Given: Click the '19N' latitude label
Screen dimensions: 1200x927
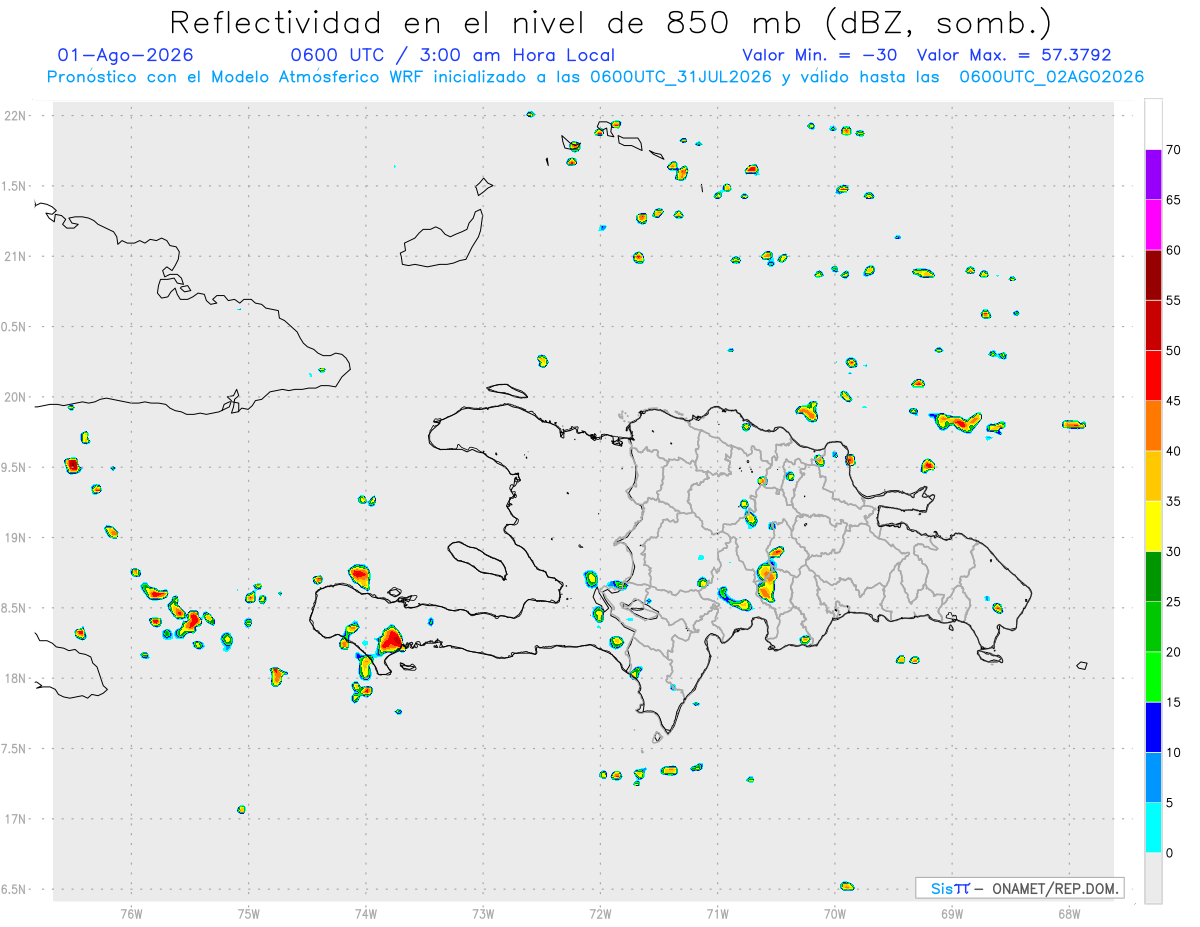Looking at the screenshot, I should (15, 538).
